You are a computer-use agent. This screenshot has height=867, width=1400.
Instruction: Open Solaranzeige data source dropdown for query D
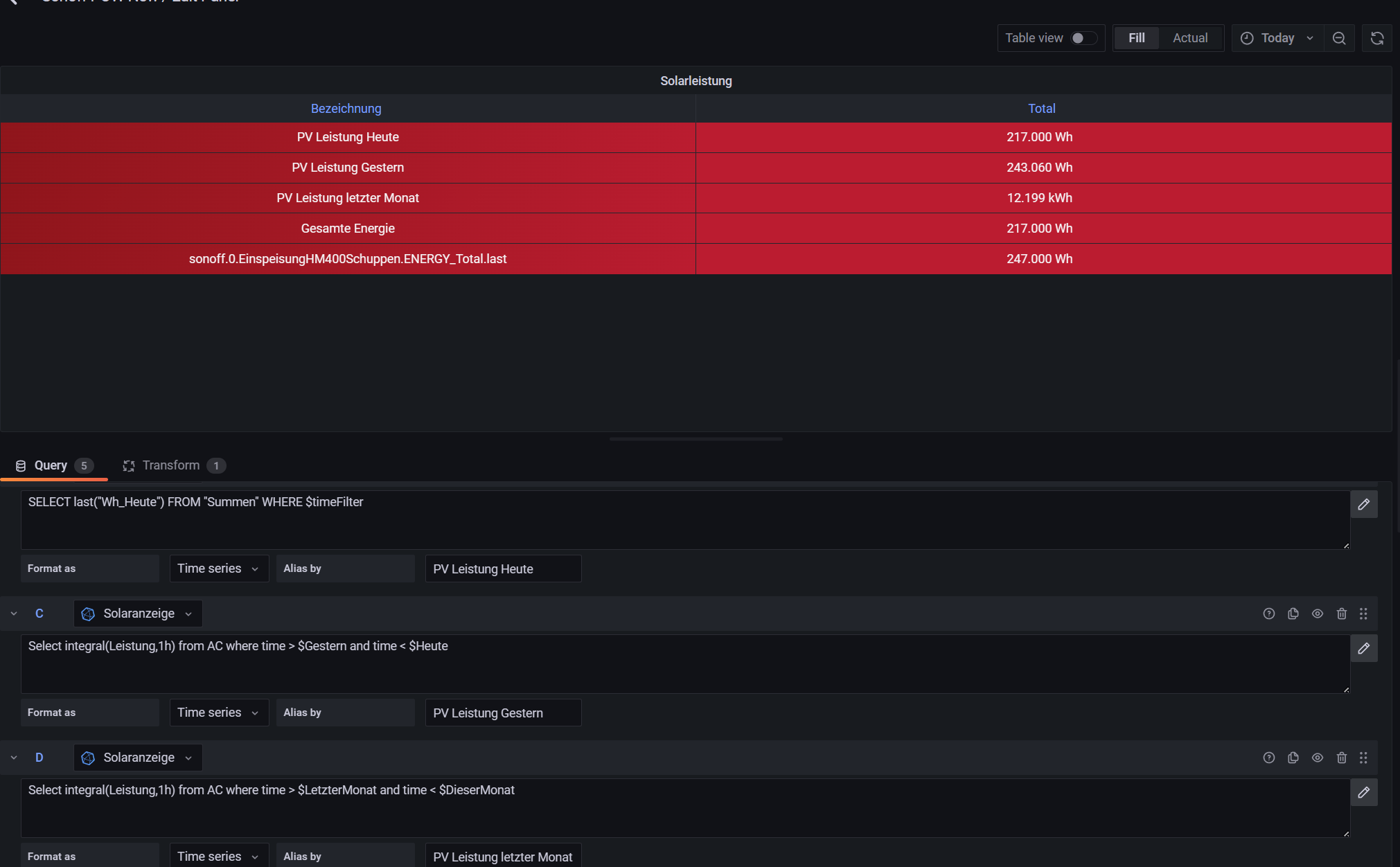[138, 758]
